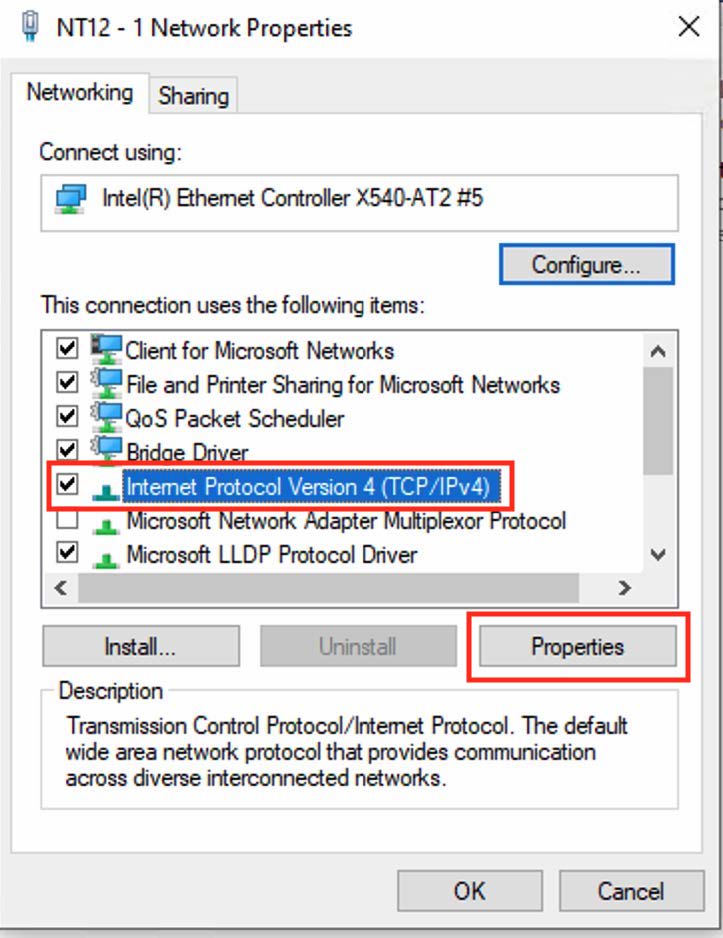Click the Microsoft LLDP Protocol Driver icon
The height and width of the screenshot is (938, 723).
coord(106,554)
